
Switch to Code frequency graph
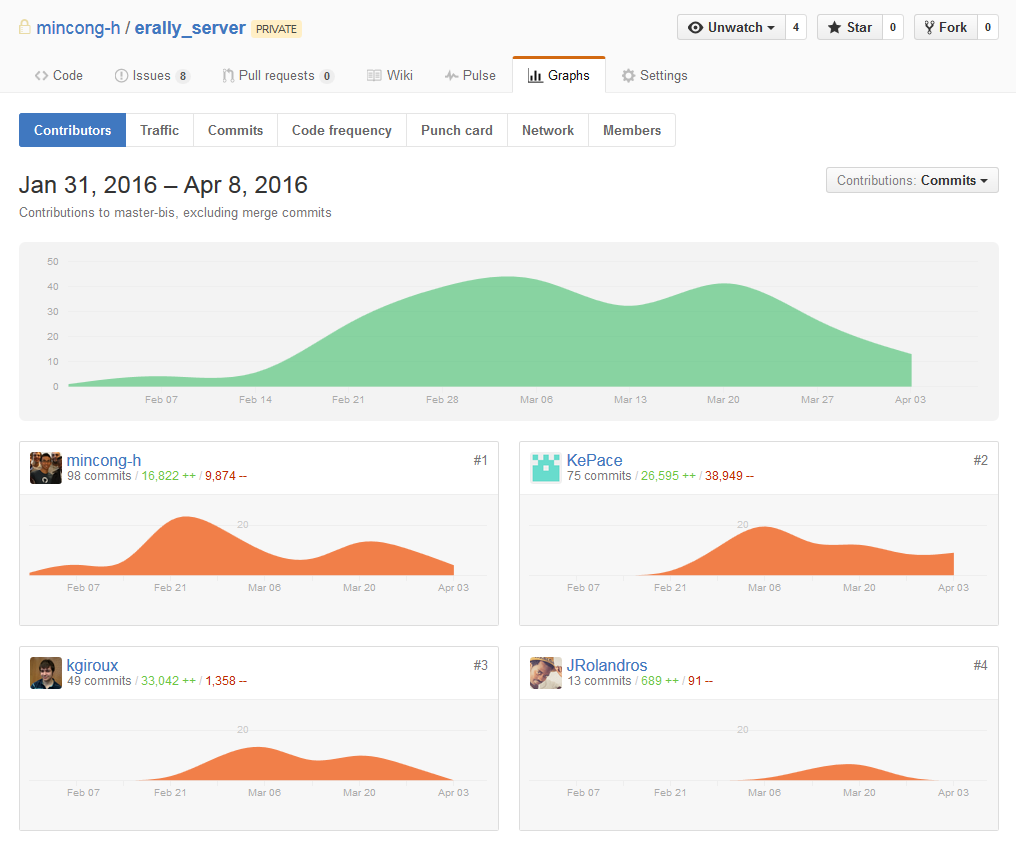pyautogui.click(x=341, y=130)
